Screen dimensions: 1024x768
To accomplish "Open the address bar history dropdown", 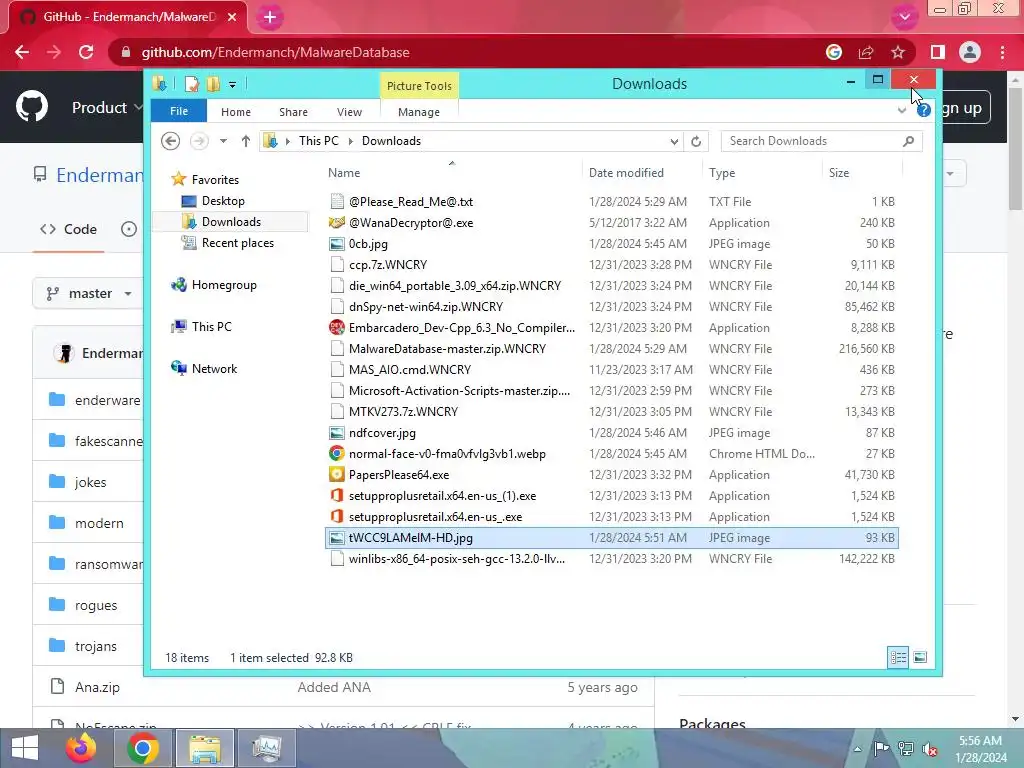I will point(674,141).
